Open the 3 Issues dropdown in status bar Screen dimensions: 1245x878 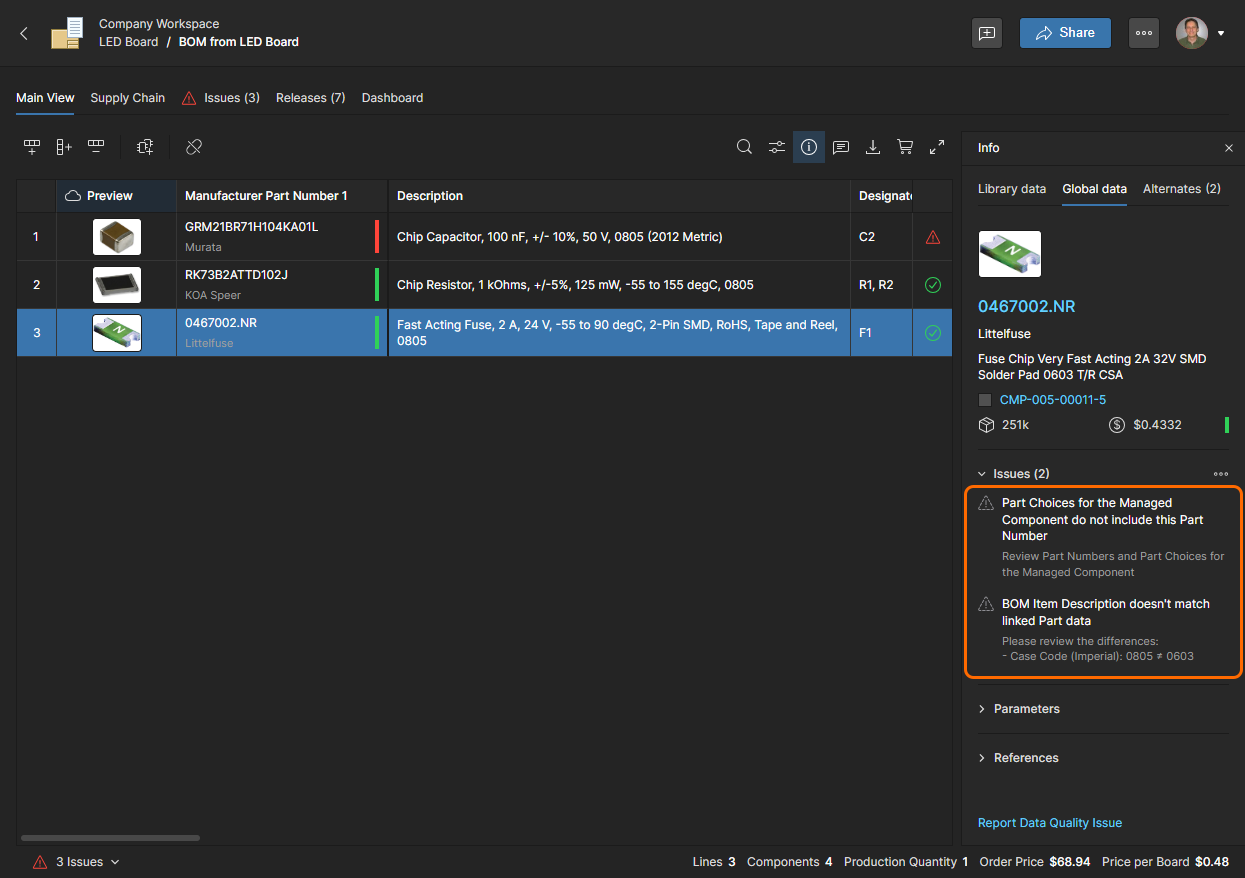[x=87, y=862]
